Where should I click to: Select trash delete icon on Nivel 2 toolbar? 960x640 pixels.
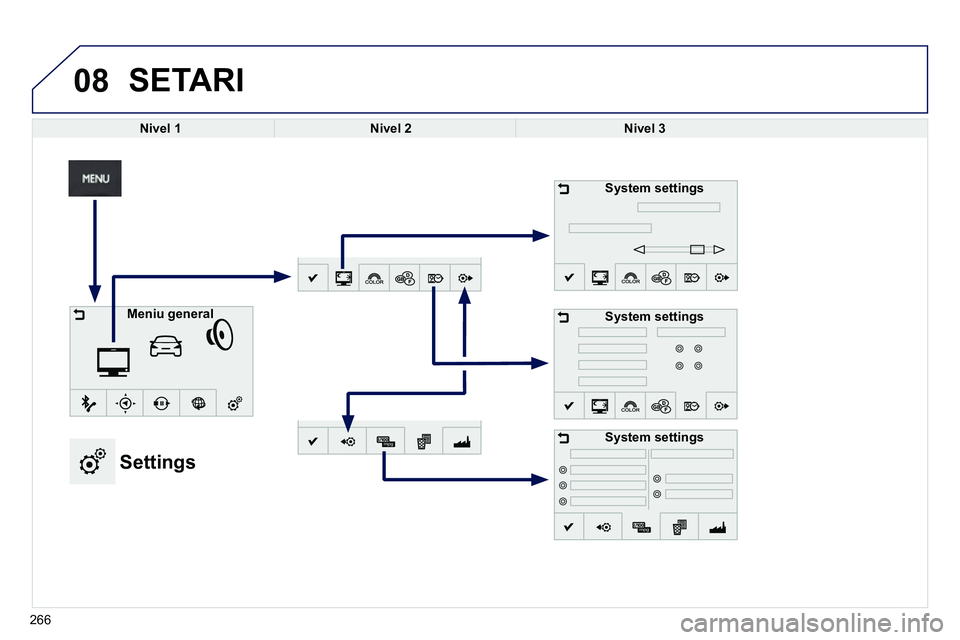click(424, 441)
